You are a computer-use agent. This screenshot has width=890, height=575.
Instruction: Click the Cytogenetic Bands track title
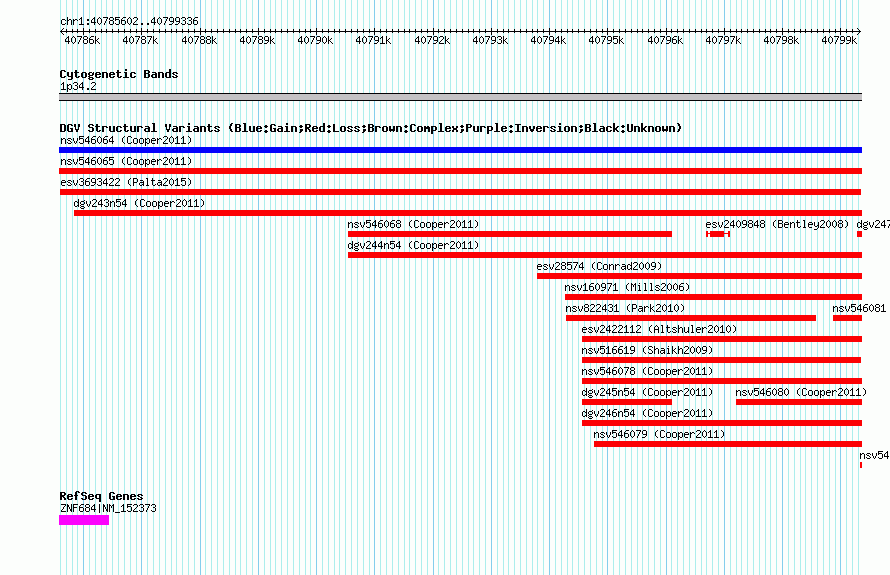pos(119,74)
